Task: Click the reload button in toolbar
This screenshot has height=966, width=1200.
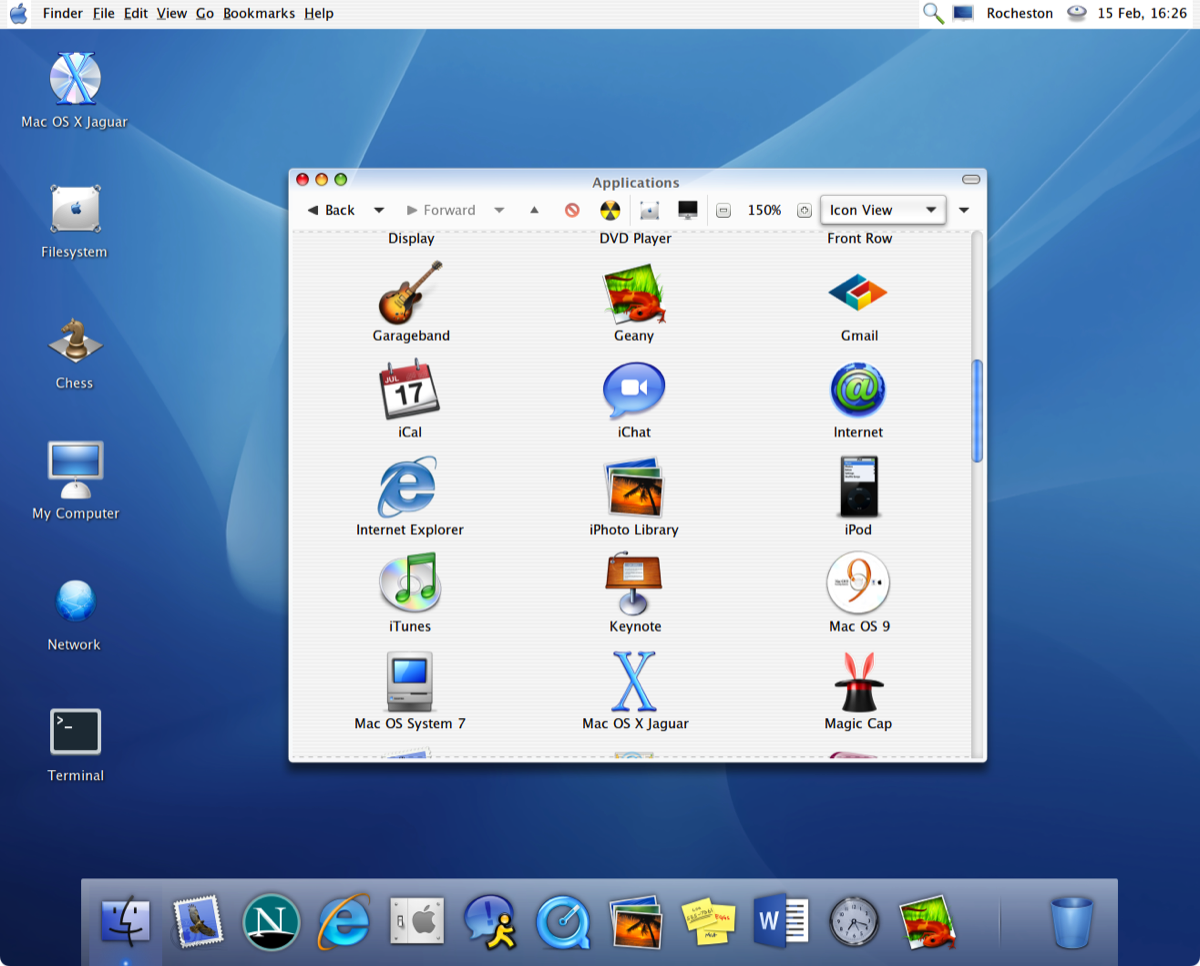Action: 610,210
